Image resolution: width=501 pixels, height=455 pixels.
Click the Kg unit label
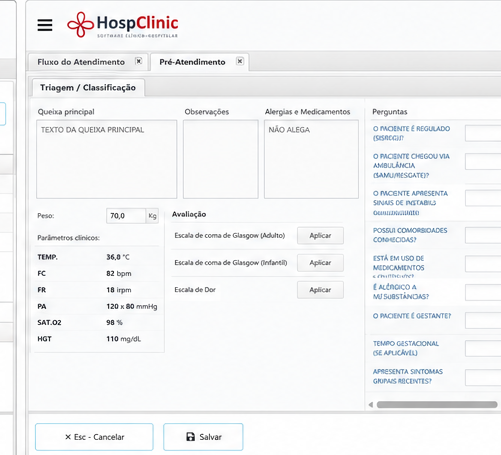coord(152,216)
